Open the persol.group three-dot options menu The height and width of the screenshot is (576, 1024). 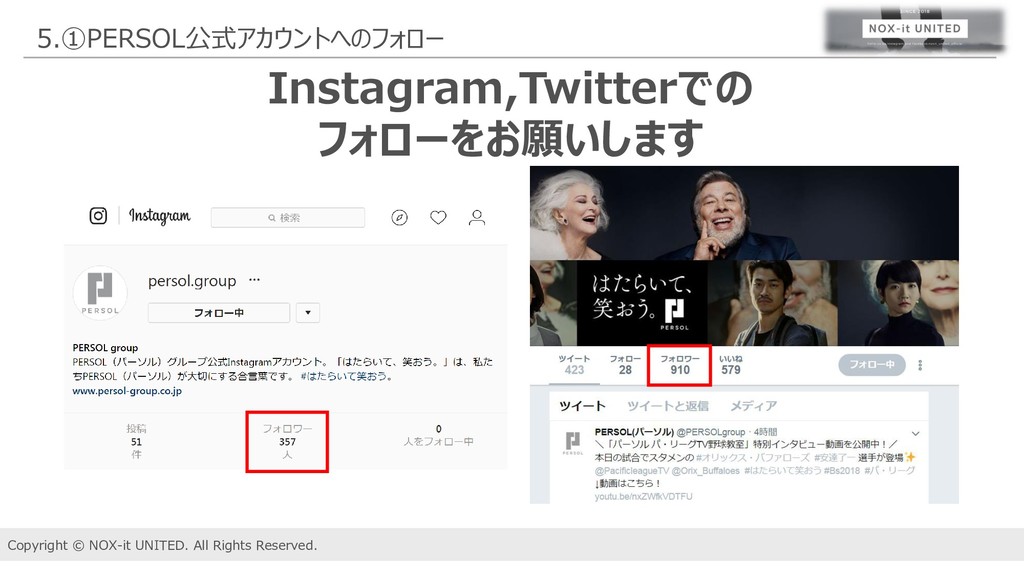(254, 280)
